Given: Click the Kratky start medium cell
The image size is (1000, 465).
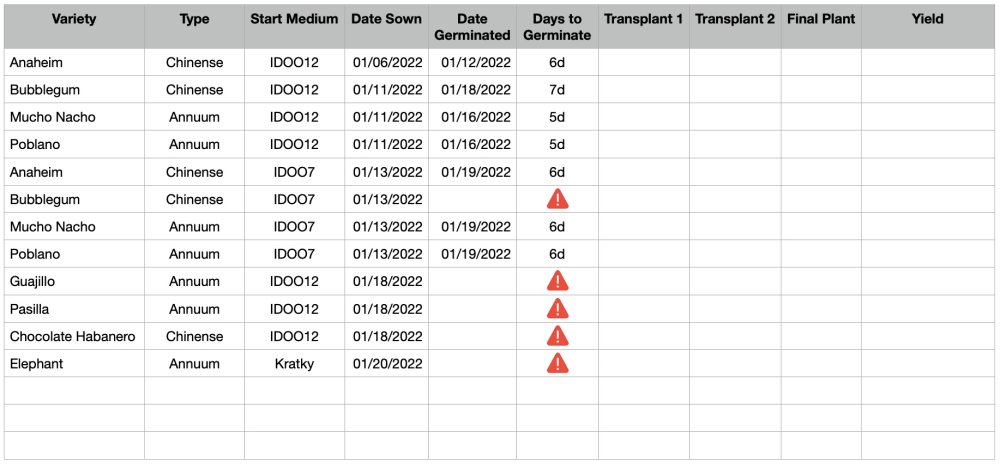Looking at the screenshot, I should (294, 364).
